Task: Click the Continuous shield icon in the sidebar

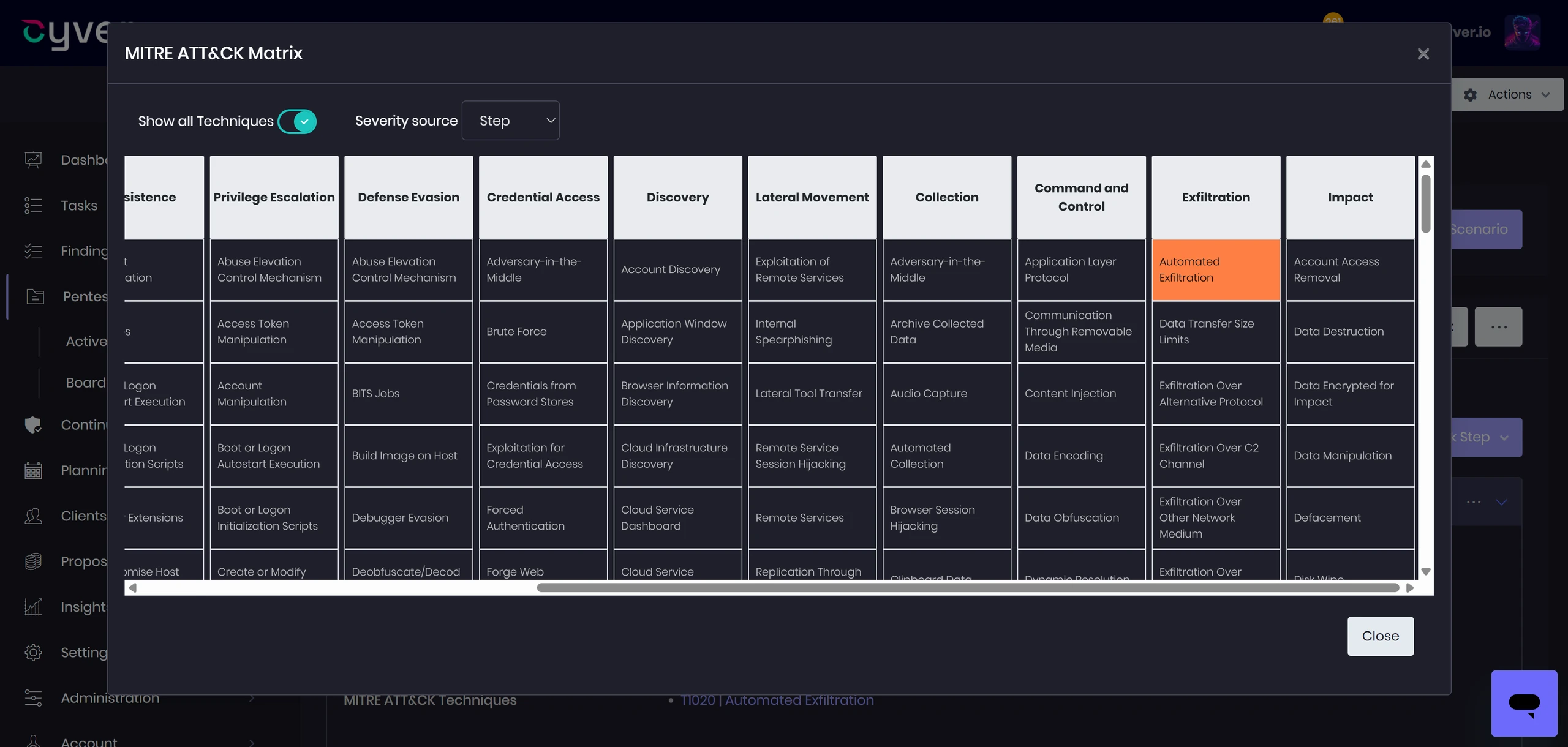Action: pos(33,424)
